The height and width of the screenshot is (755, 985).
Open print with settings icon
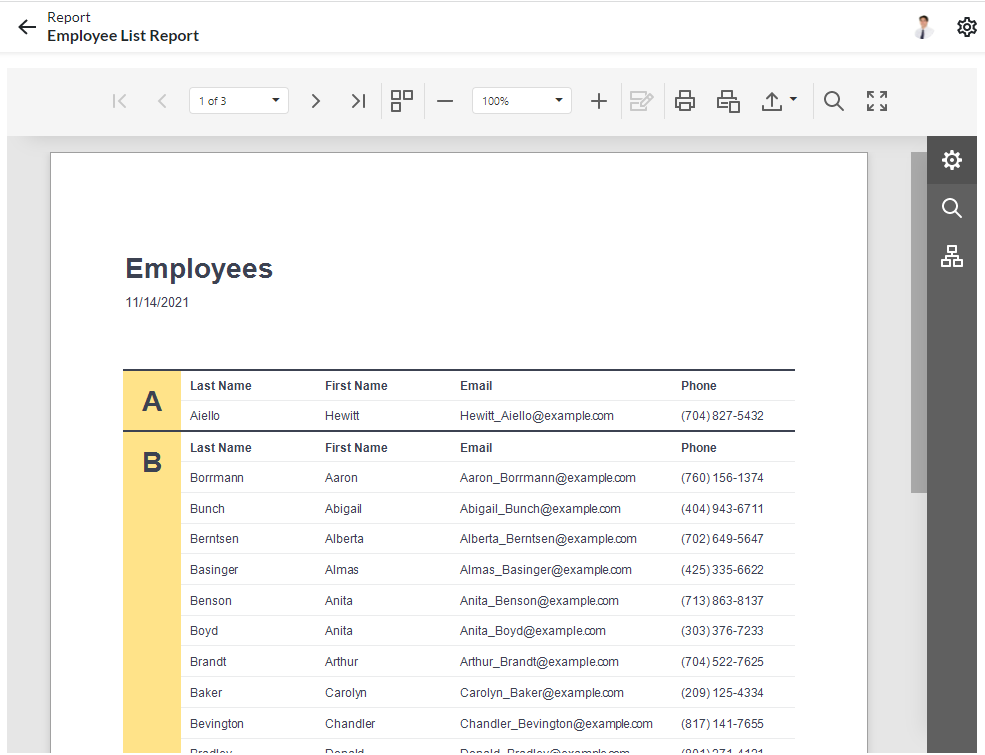coord(728,101)
